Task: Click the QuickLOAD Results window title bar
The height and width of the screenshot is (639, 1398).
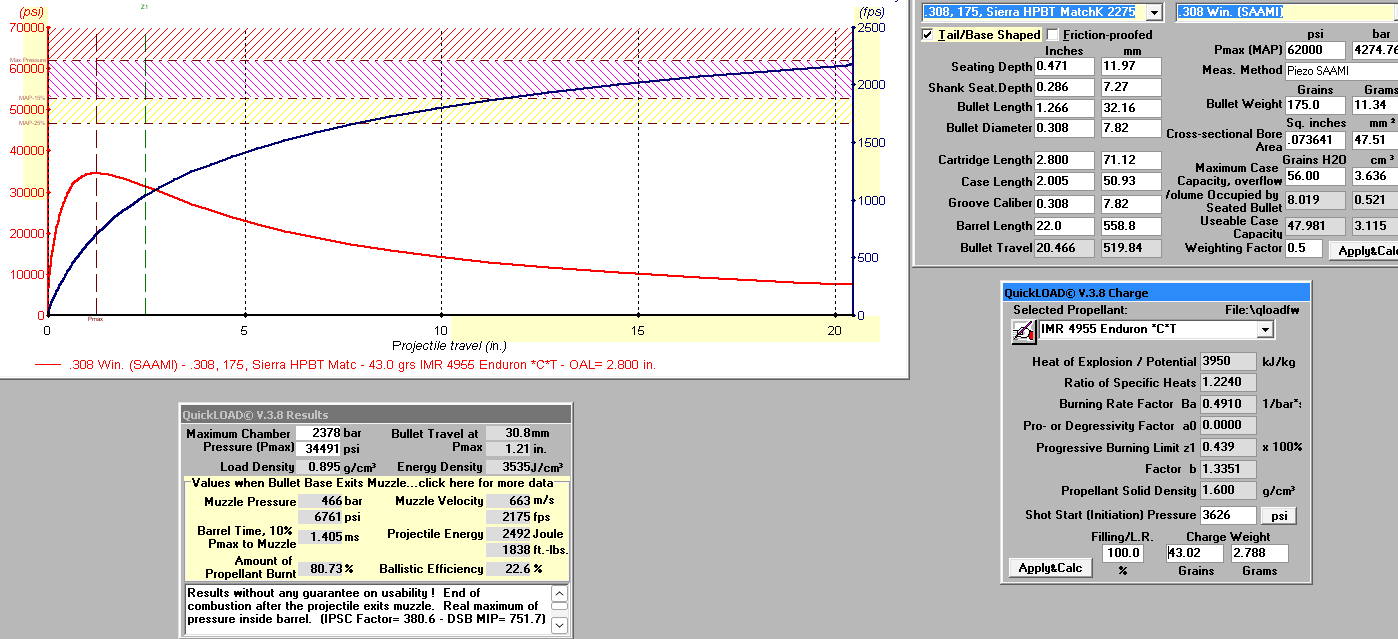Action: click(375, 414)
